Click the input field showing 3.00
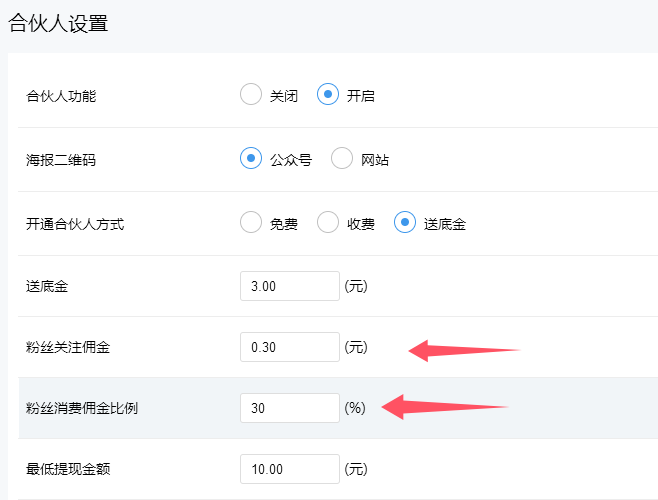 (290, 286)
